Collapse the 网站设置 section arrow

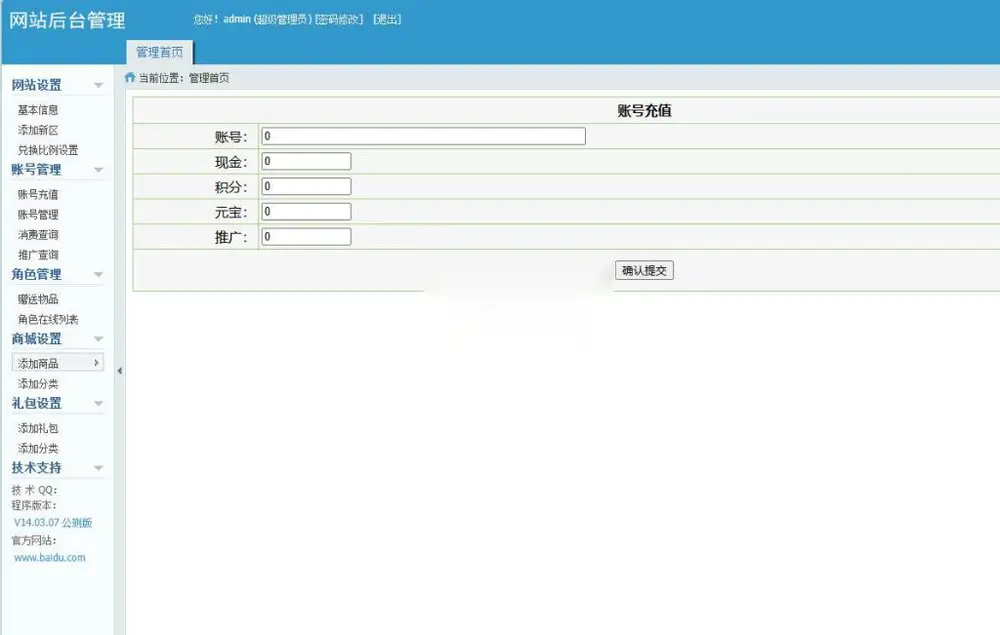click(98, 85)
